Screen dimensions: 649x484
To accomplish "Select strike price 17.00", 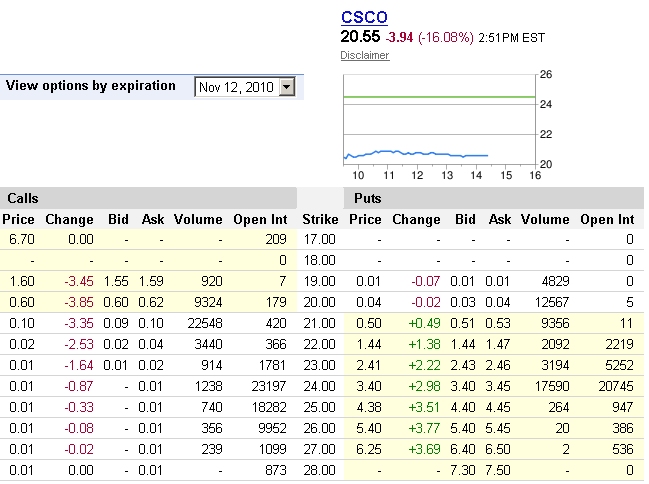I will click(x=320, y=239).
